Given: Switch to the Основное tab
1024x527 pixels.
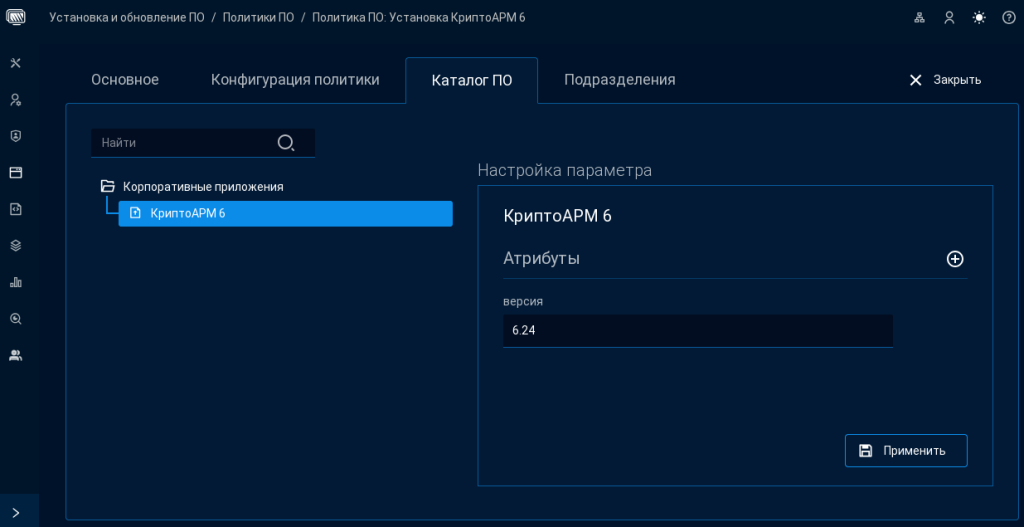Looking at the screenshot, I should (125, 80).
